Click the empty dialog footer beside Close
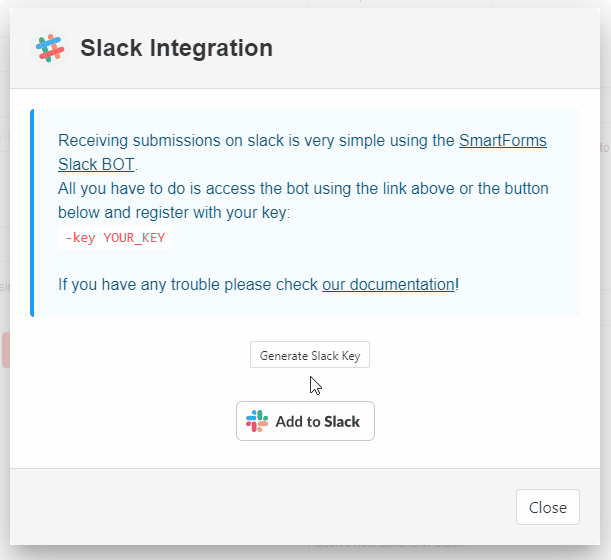Screen dimensions: 611x560 point(260,507)
